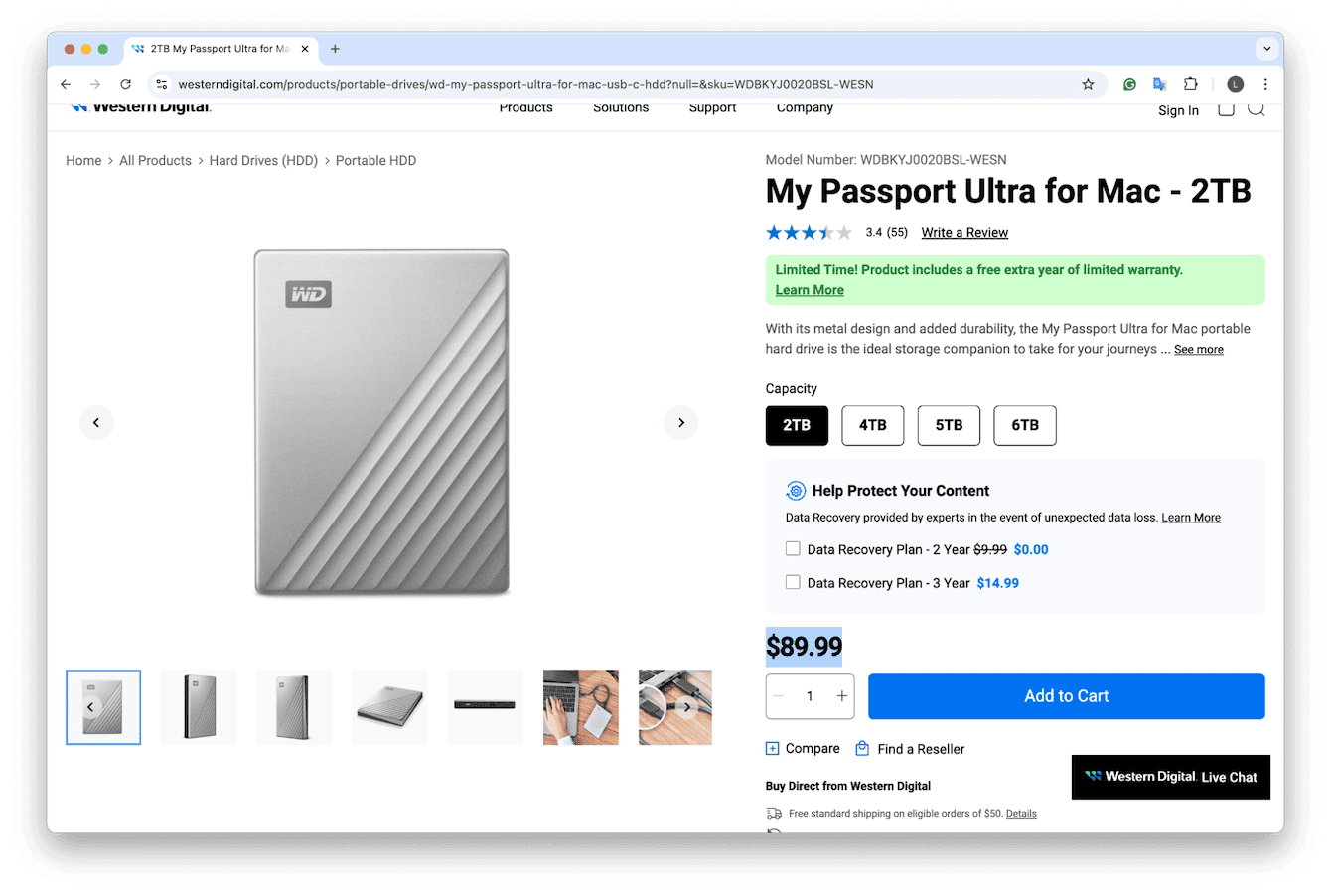Check the Data Recovery Plan - 3 Year option
This screenshot has width=1331, height=896.
click(792, 582)
